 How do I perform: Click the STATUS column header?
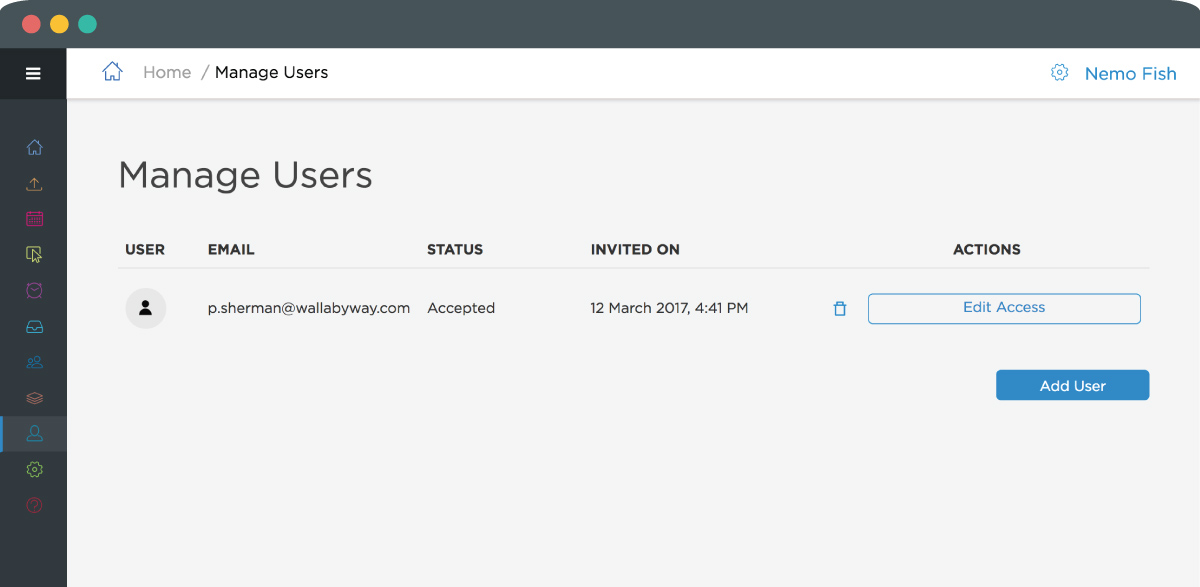[455, 250]
